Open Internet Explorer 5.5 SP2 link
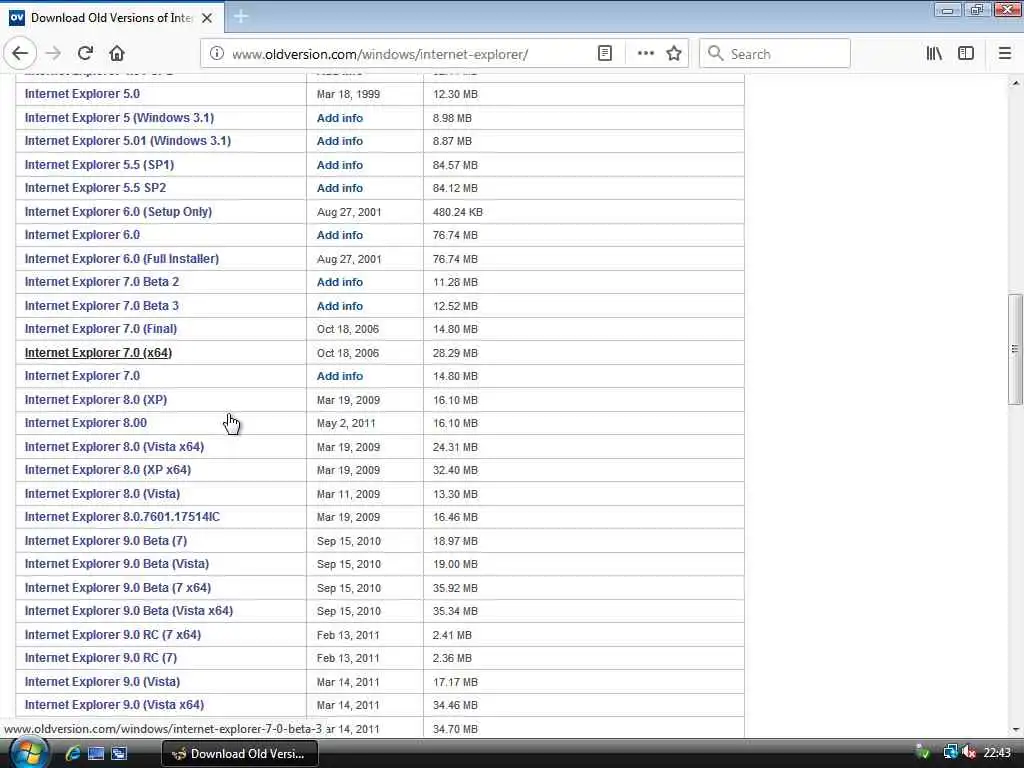Screen dimensions: 1024x768 coord(95,188)
